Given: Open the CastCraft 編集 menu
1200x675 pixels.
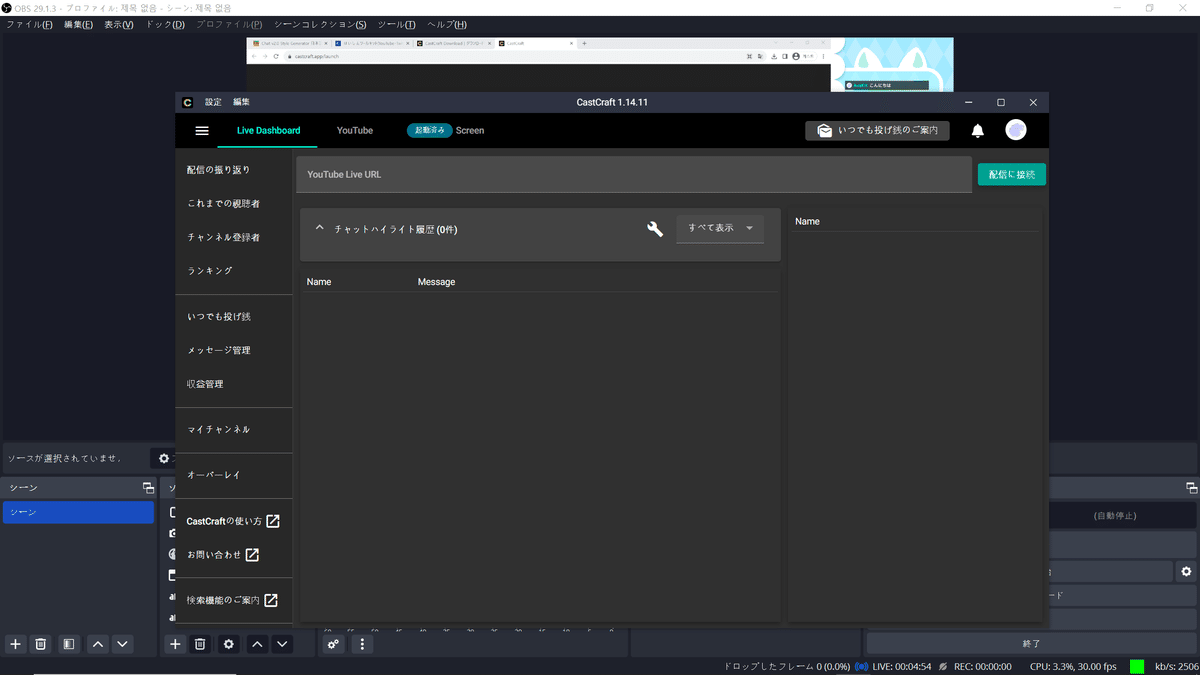Looking at the screenshot, I should click(241, 102).
